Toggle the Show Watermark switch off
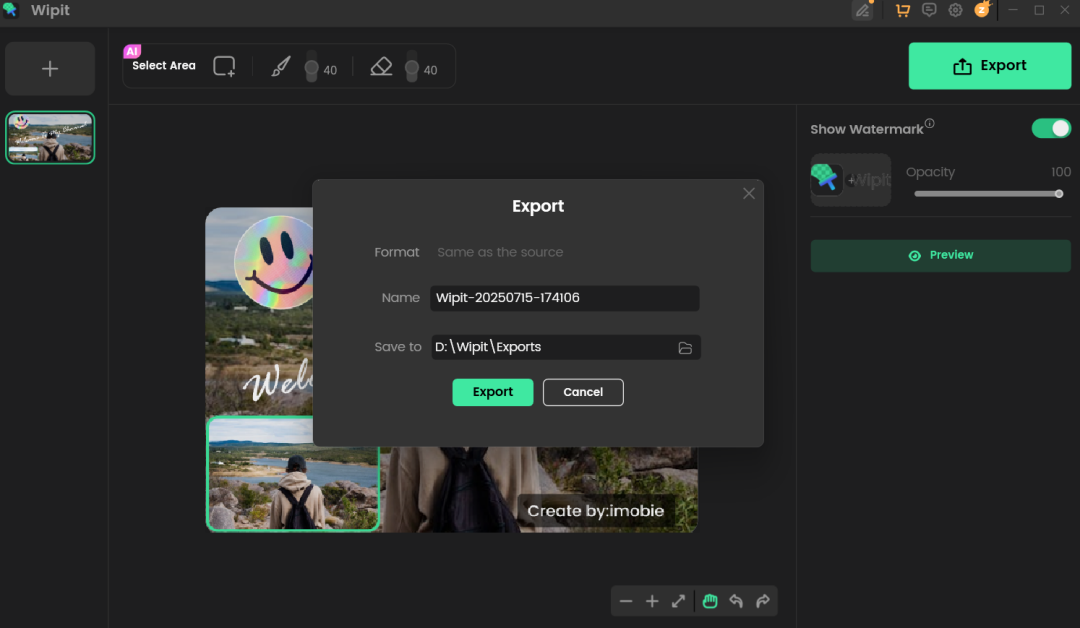Screen dimensions: 1080x628 (1050, 128)
